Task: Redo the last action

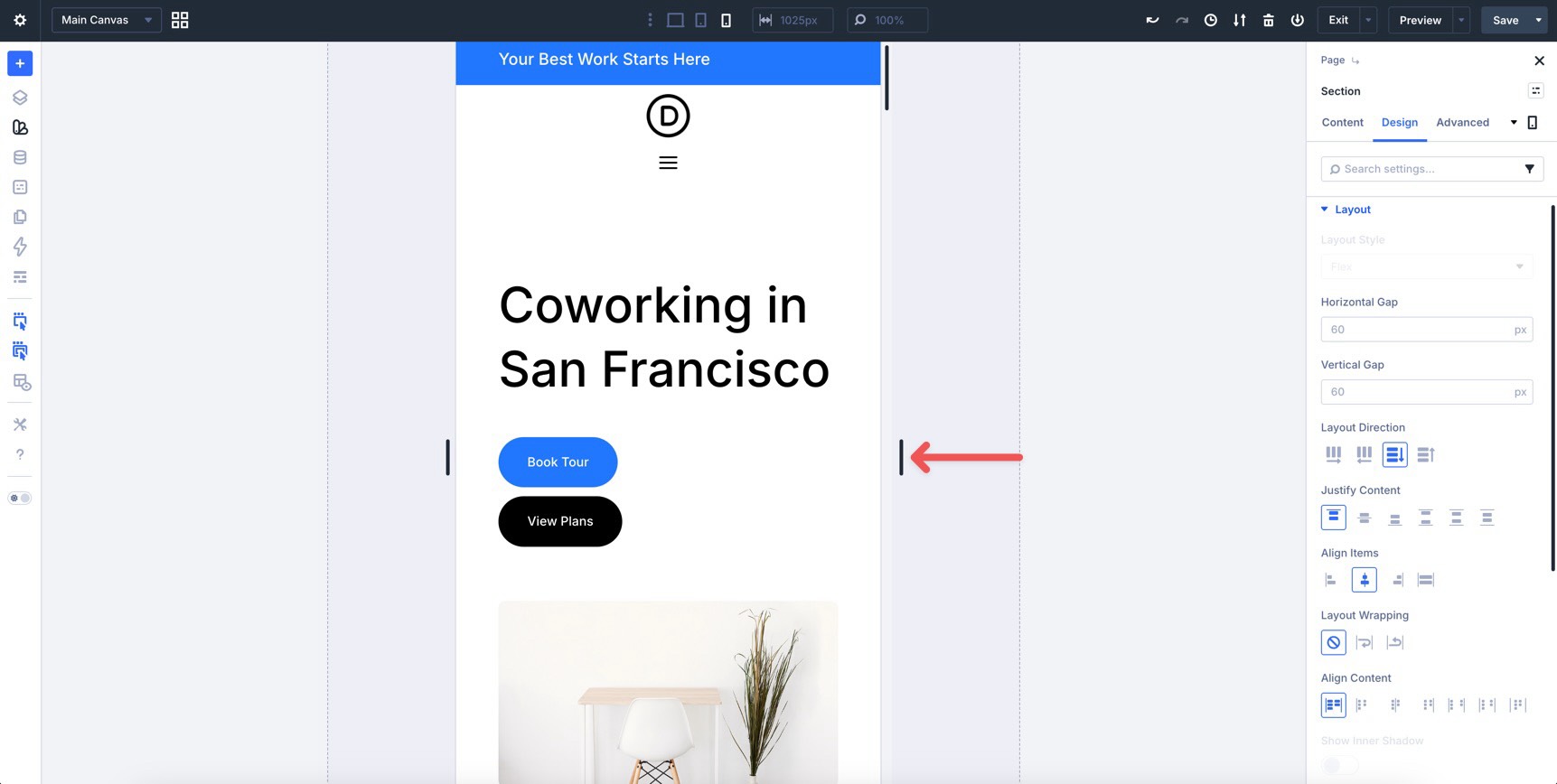Action: click(x=1181, y=20)
